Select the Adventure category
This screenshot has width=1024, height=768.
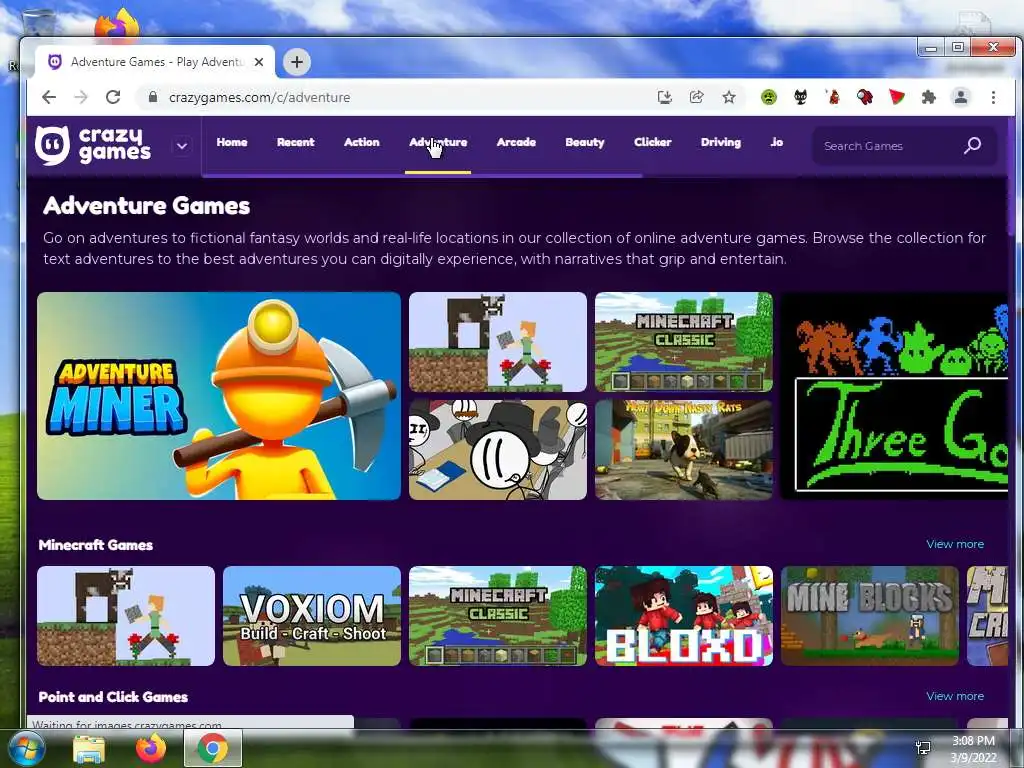pos(438,142)
